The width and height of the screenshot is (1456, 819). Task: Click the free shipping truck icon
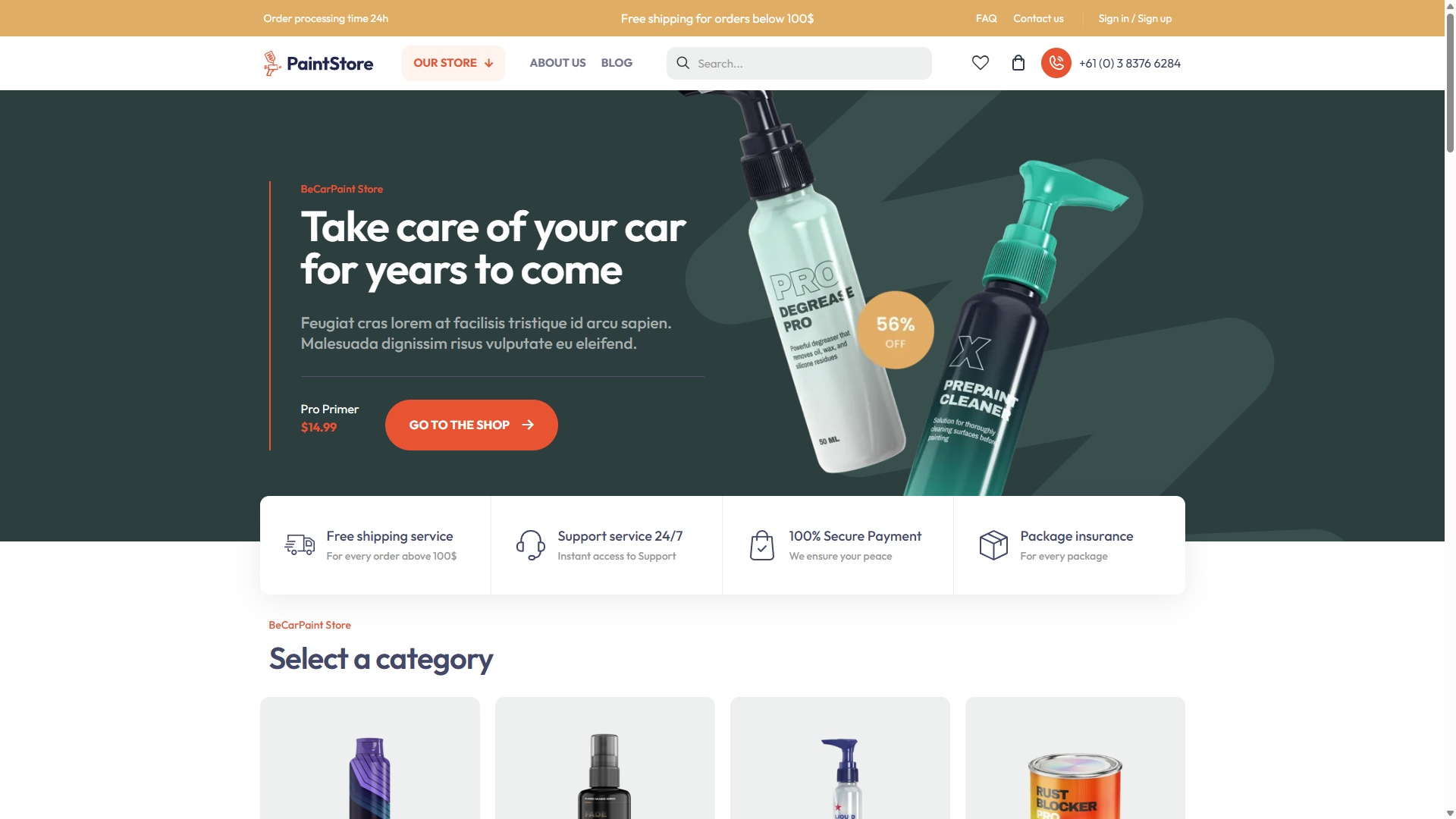[x=300, y=544]
